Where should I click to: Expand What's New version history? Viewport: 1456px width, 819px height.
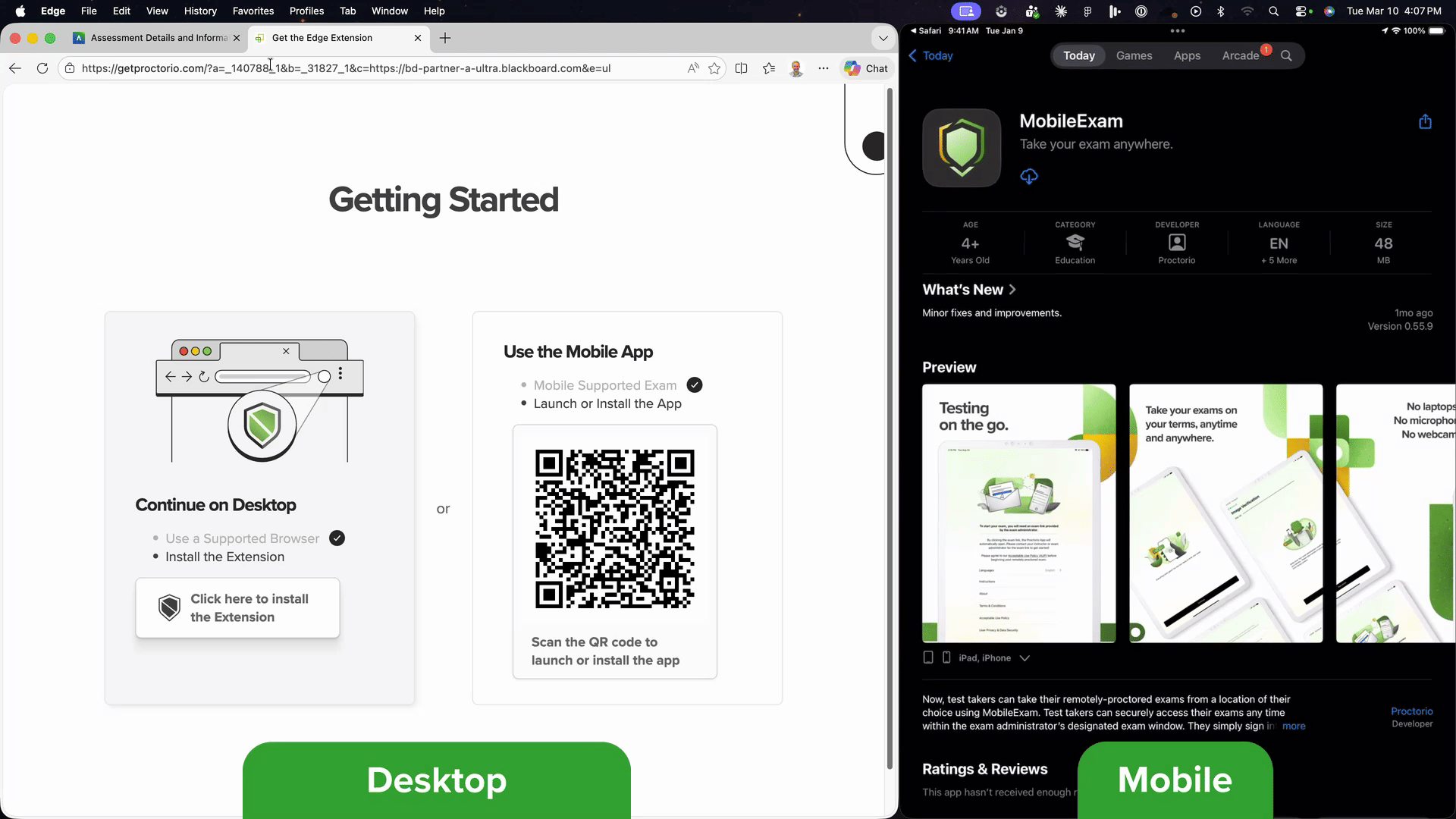(x=969, y=290)
